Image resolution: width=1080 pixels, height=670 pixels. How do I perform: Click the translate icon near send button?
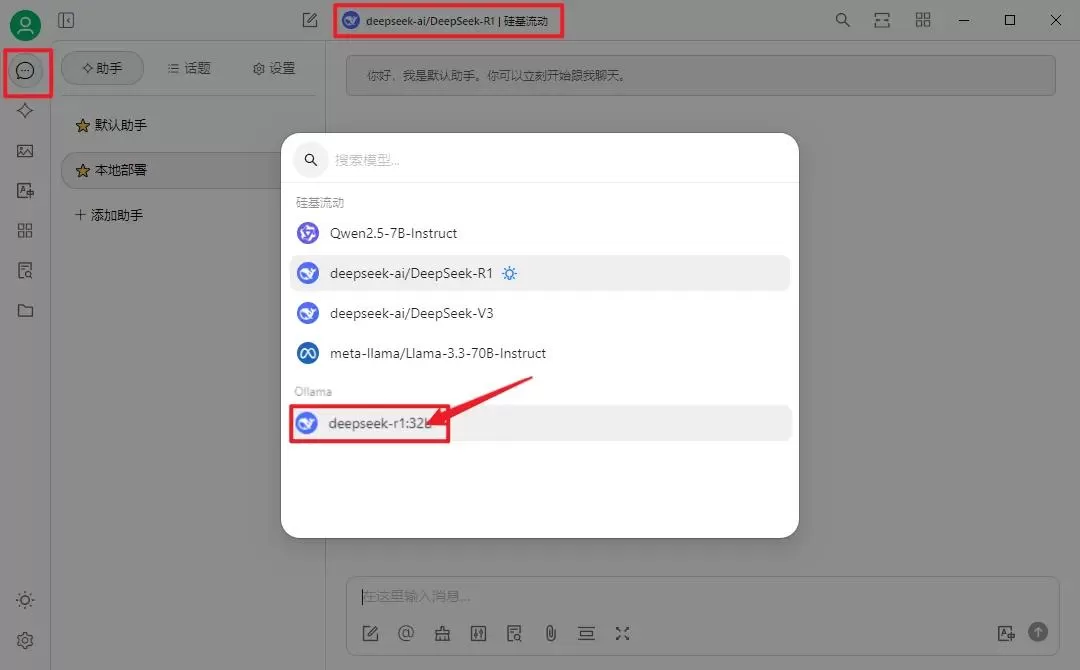pos(1006,634)
